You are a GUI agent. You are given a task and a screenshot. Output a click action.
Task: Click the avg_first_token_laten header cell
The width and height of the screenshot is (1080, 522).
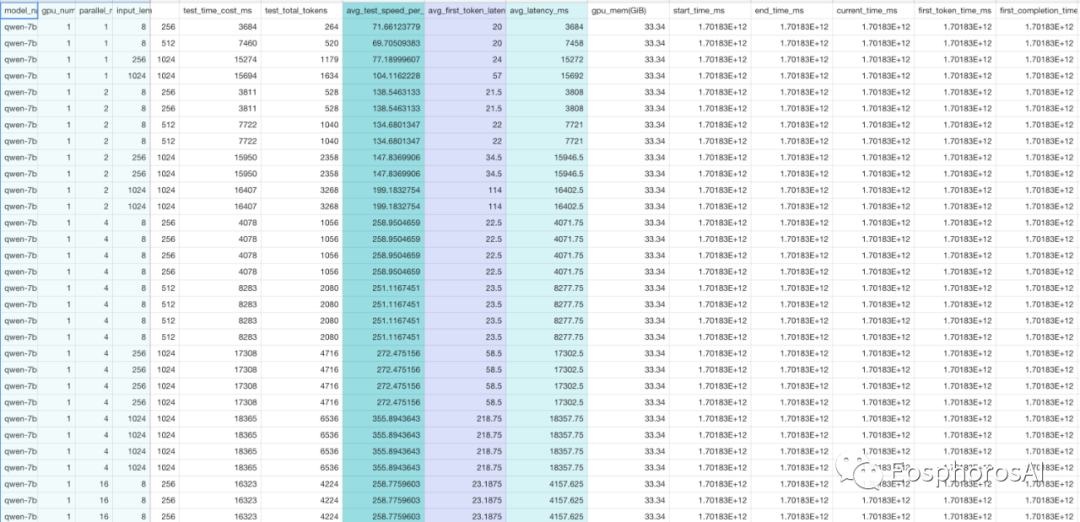(466, 10)
